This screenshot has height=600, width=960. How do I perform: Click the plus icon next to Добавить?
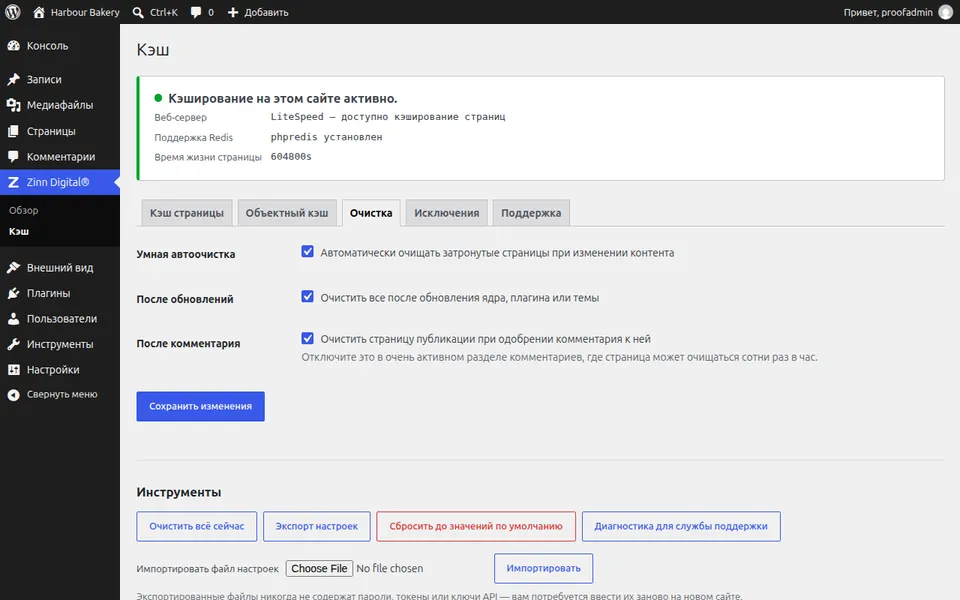233,12
